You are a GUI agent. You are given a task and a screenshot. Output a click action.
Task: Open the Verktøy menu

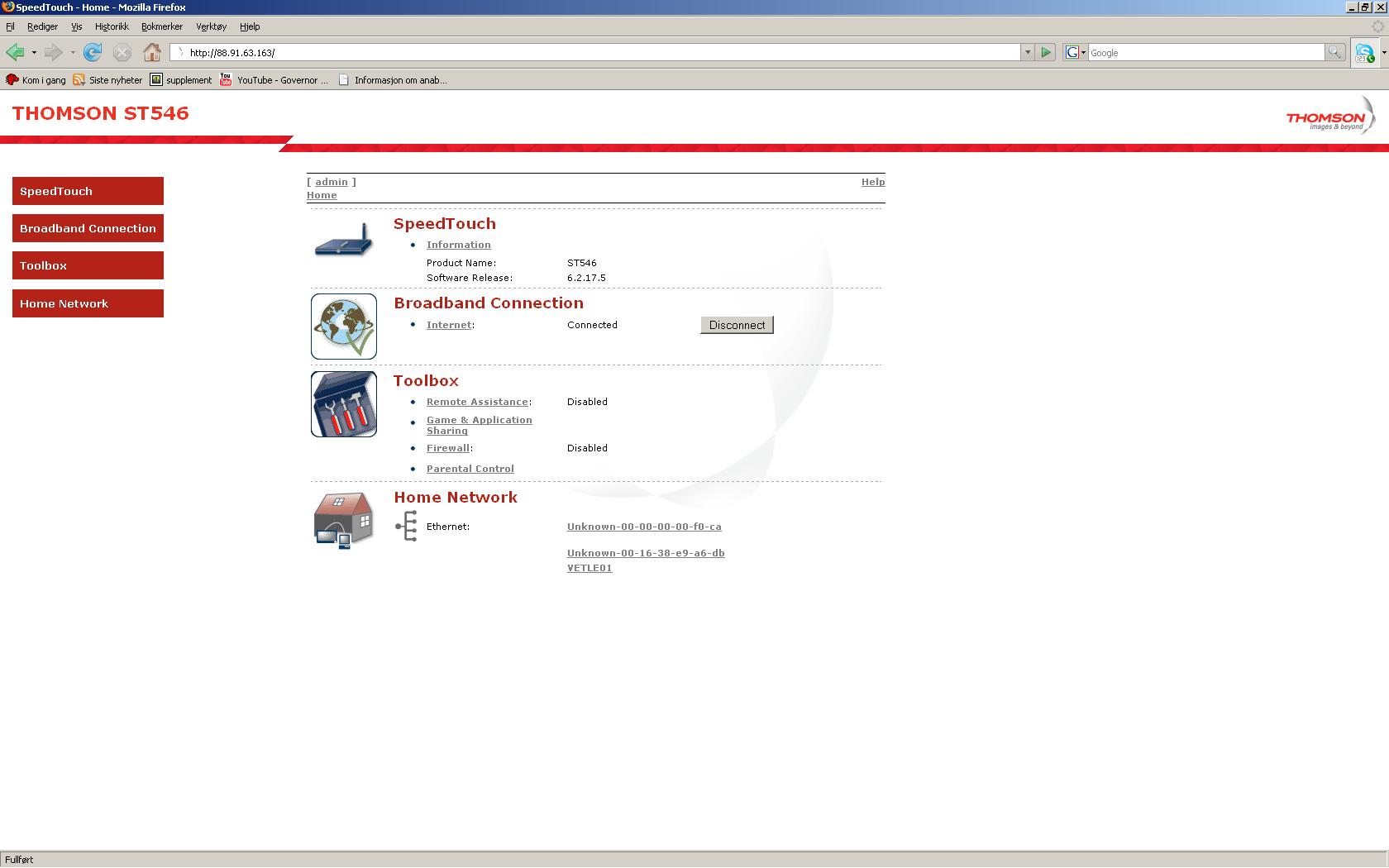(x=211, y=26)
